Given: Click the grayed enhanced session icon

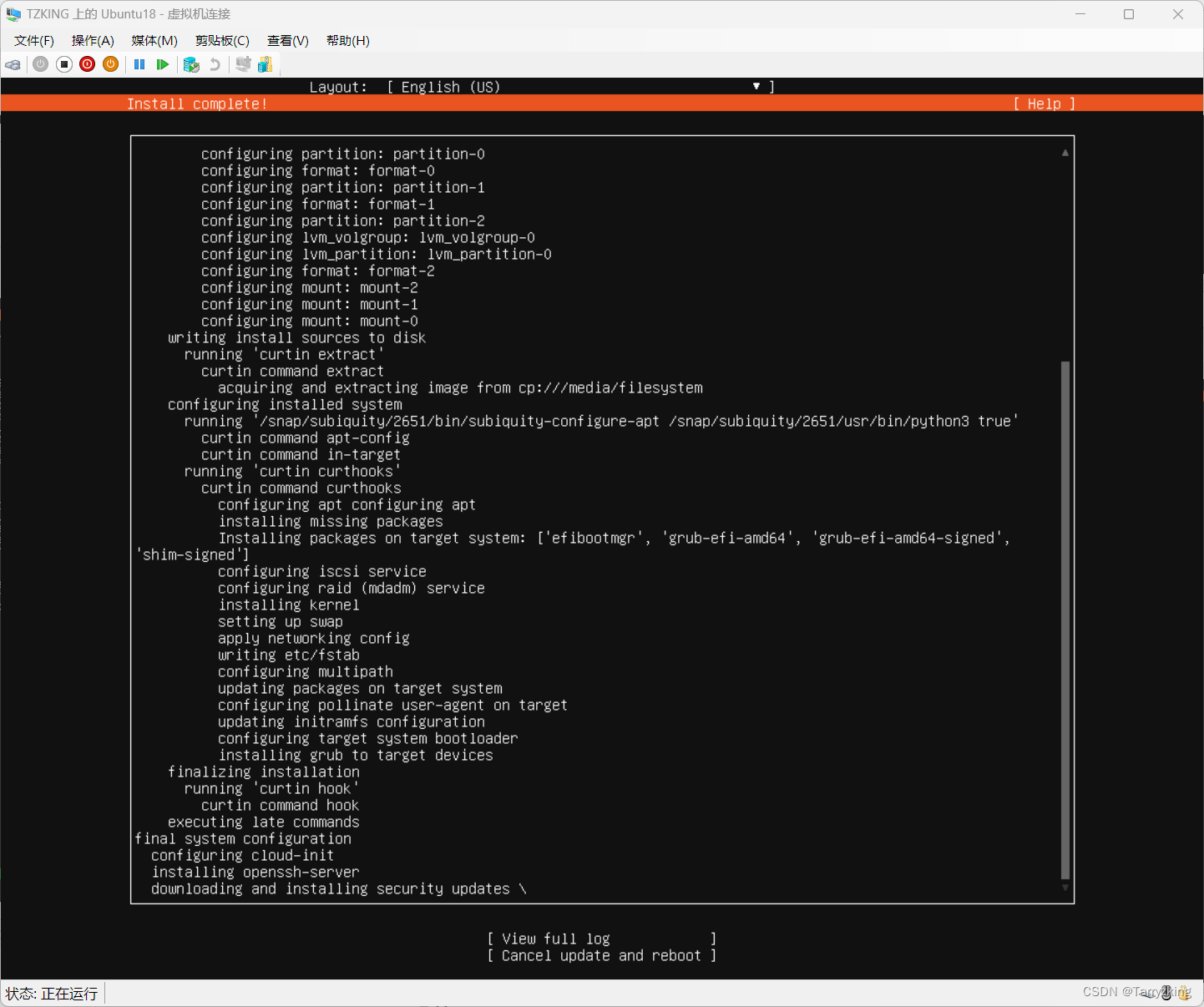Looking at the screenshot, I should [243, 64].
